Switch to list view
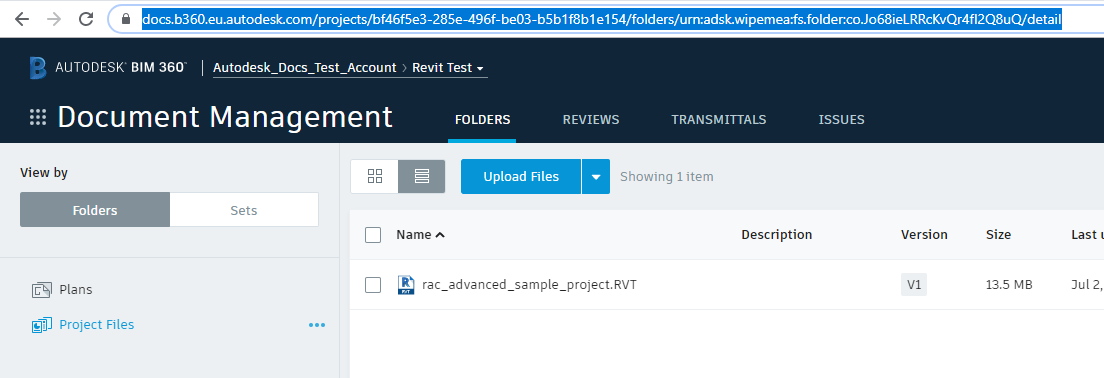 point(422,177)
